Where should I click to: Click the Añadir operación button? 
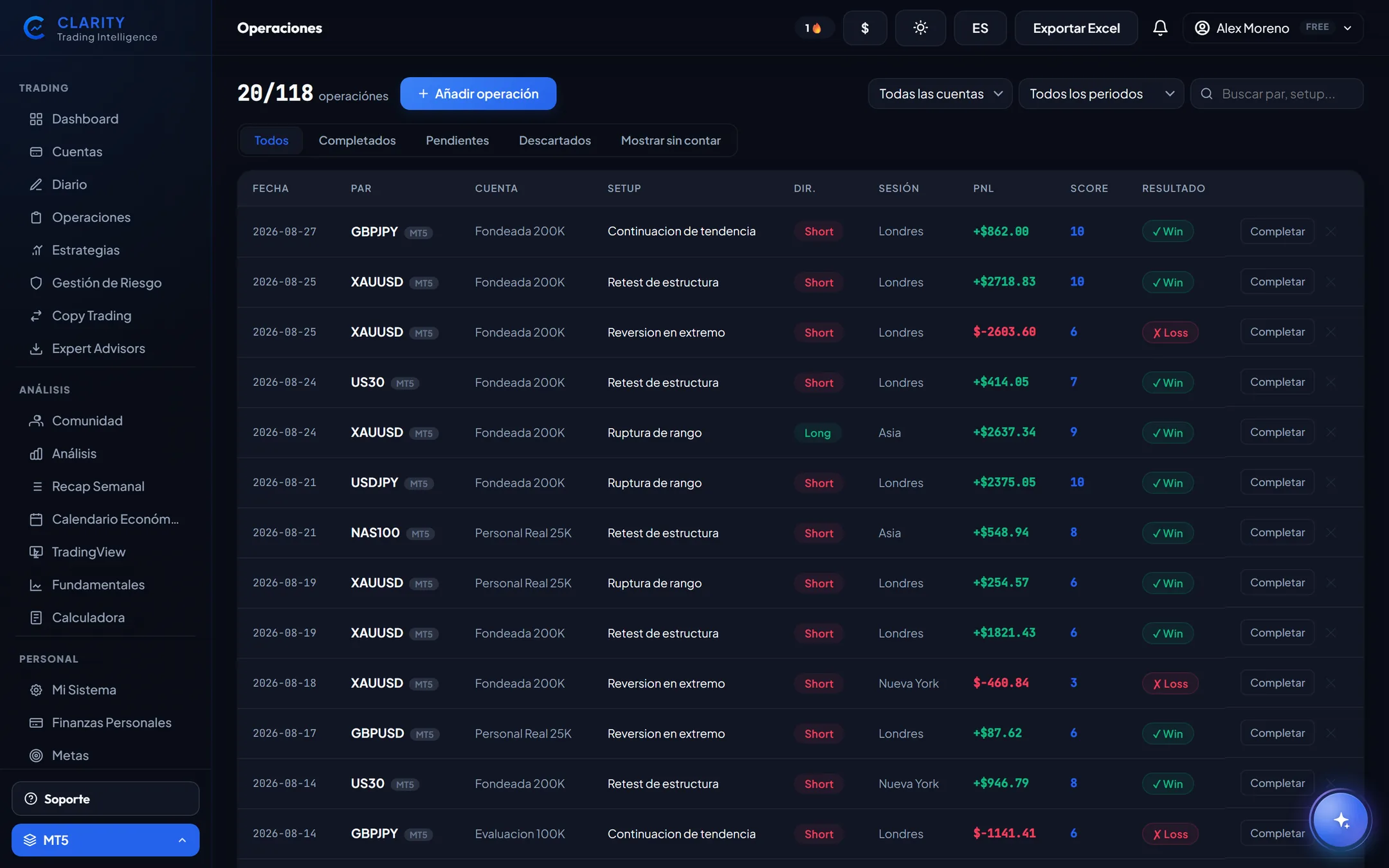pos(478,94)
